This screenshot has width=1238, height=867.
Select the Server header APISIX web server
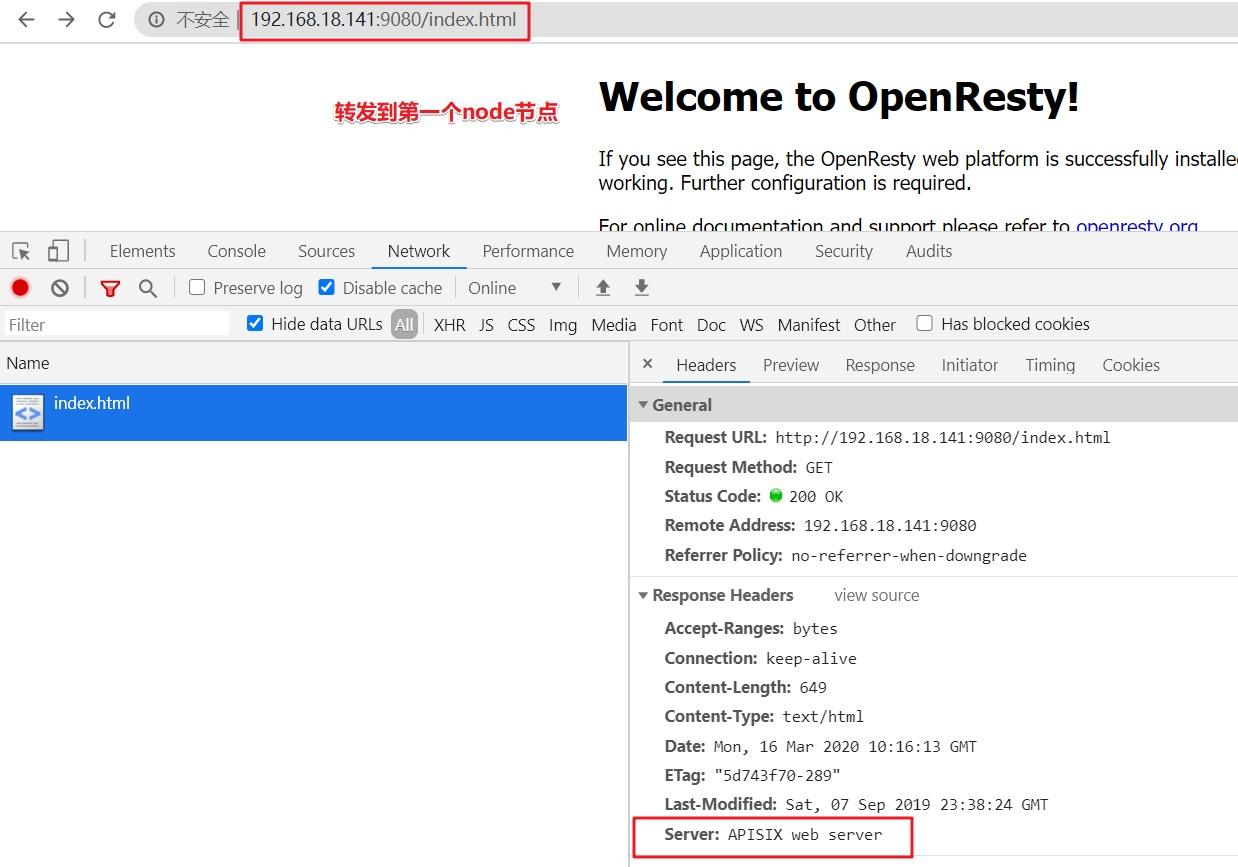805,834
